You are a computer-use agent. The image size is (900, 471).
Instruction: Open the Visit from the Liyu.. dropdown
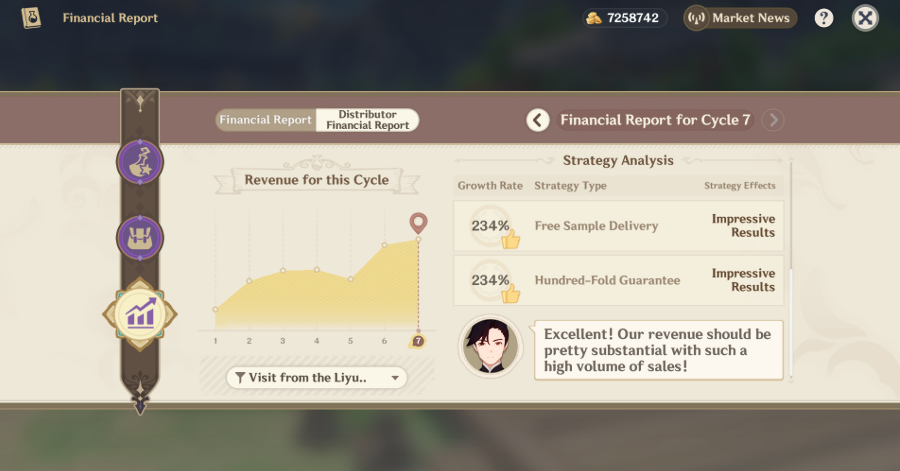316,378
